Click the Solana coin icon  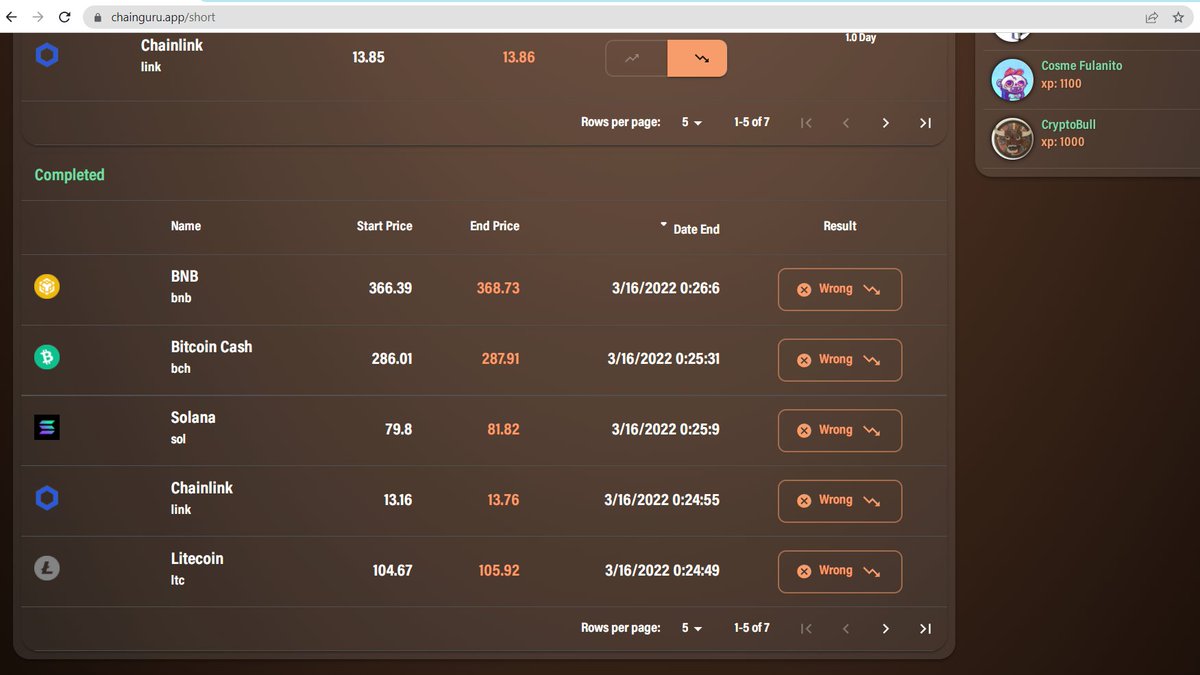[x=47, y=428]
